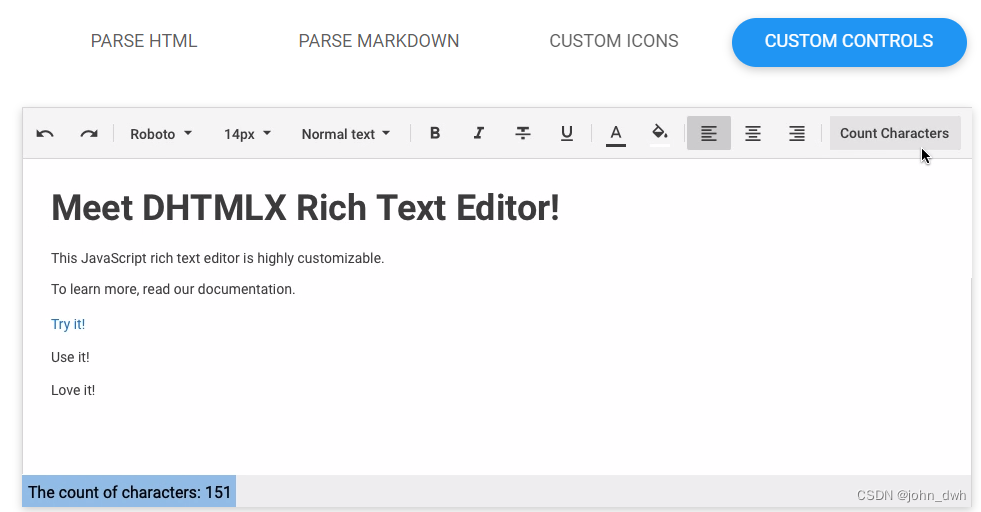Image resolution: width=981 pixels, height=512 pixels.
Task: Apply strikethrough to text
Action: [522, 133]
